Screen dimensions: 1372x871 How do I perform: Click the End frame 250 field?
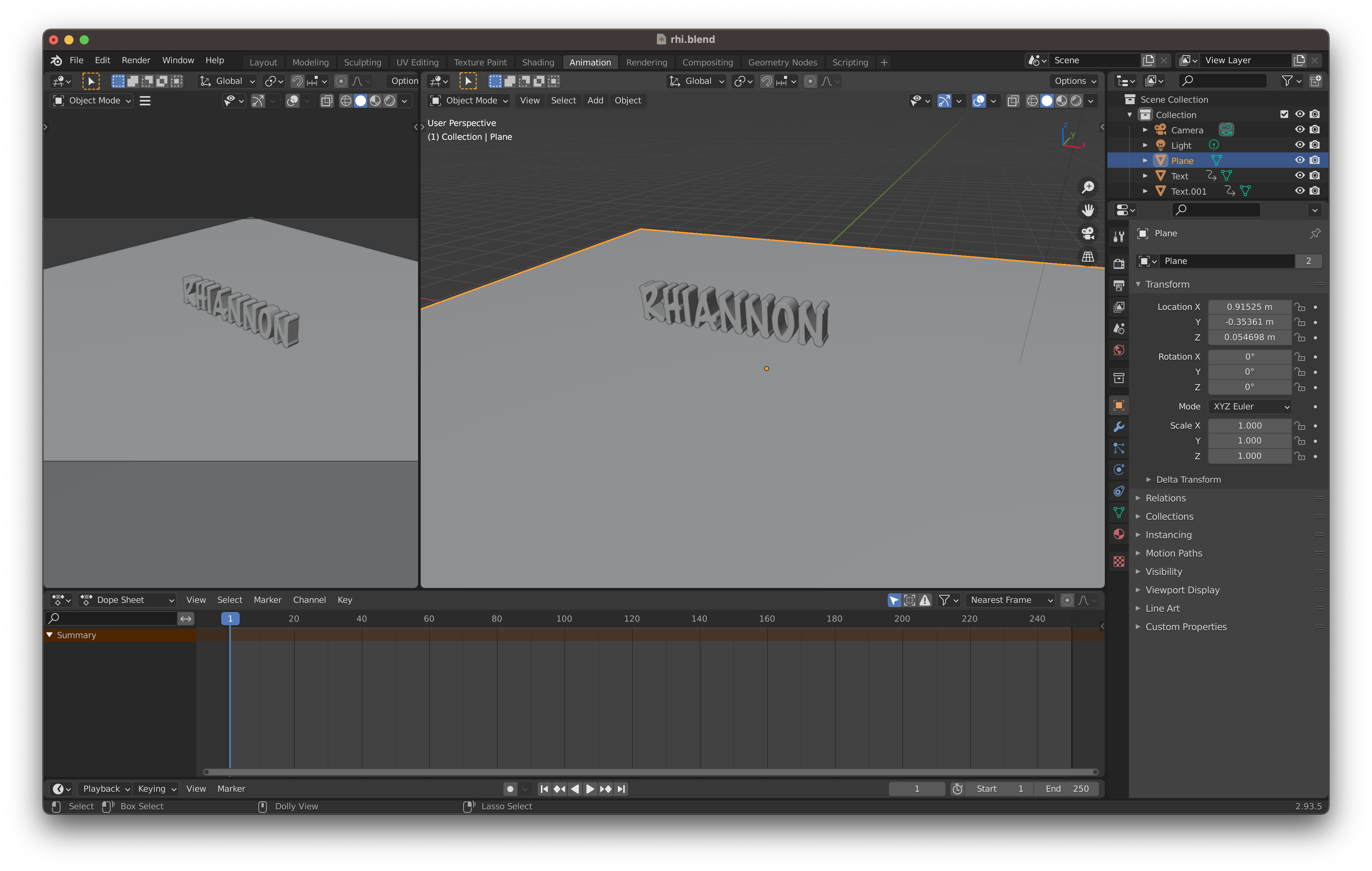point(1067,789)
